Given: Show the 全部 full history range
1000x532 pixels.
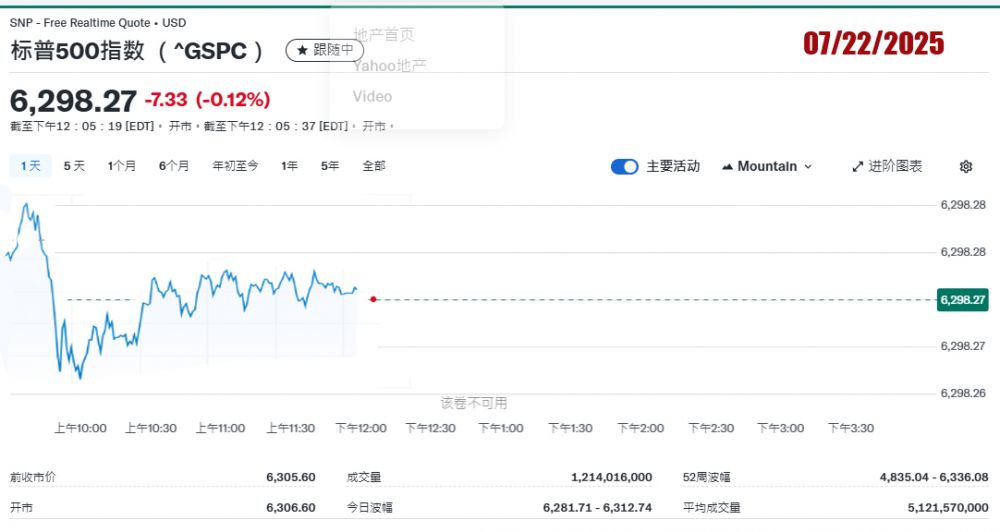Looking at the screenshot, I should 373,166.
